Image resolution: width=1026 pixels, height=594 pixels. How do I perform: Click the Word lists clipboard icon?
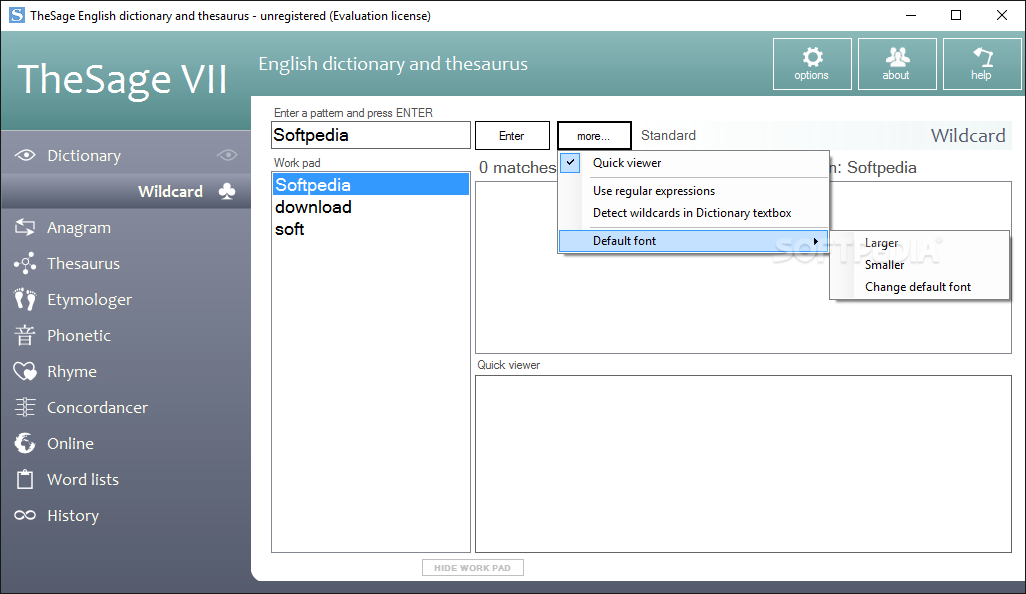click(25, 479)
